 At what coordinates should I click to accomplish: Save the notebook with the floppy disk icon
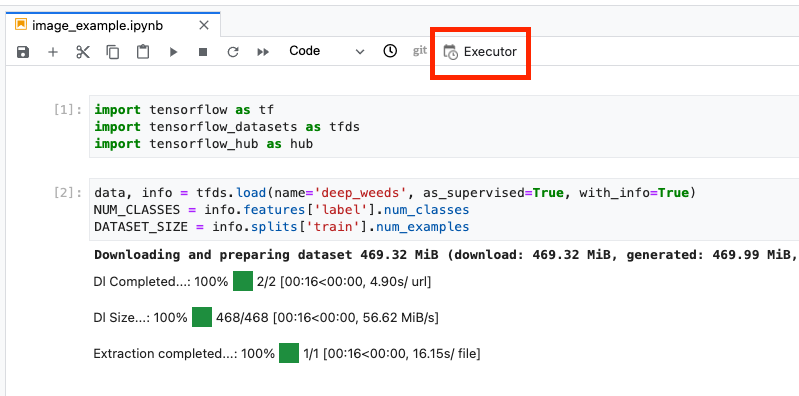pos(23,52)
